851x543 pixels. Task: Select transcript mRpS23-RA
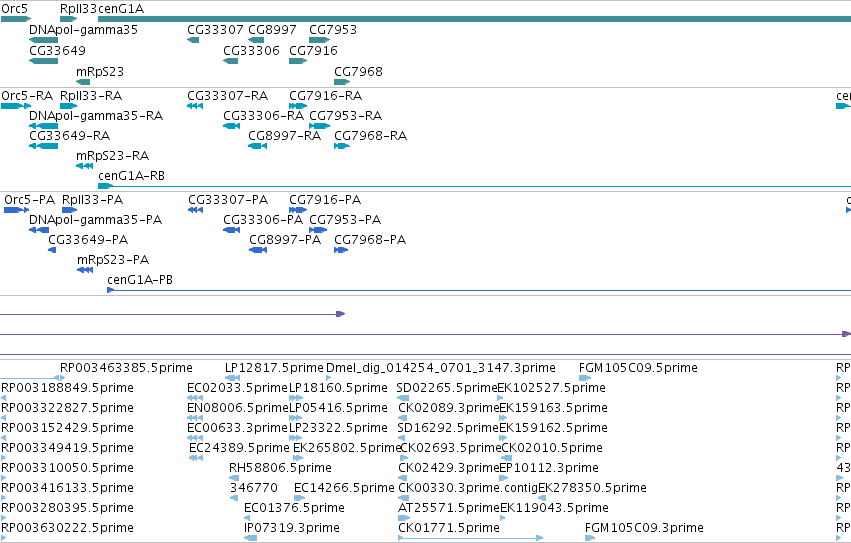click(85, 166)
